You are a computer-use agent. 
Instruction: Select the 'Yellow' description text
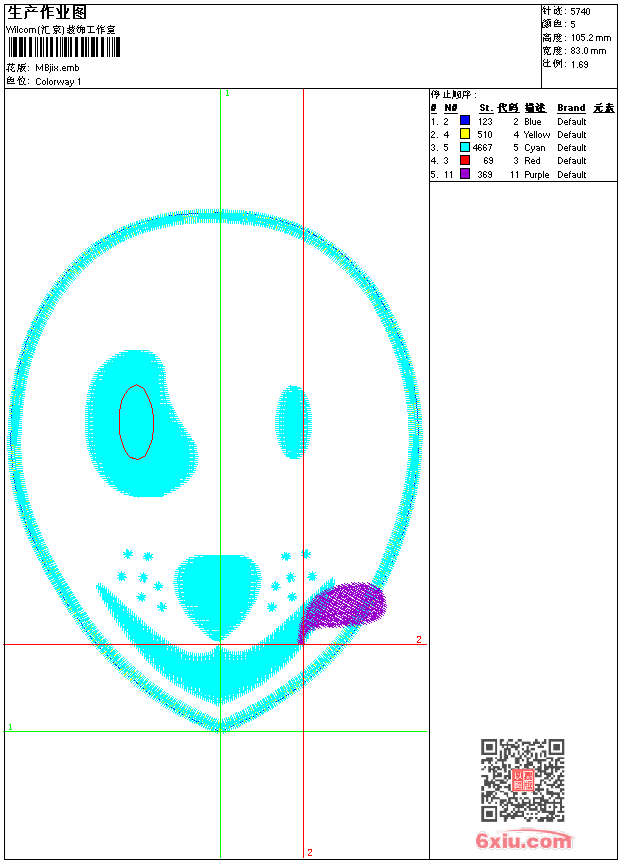pos(537,134)
